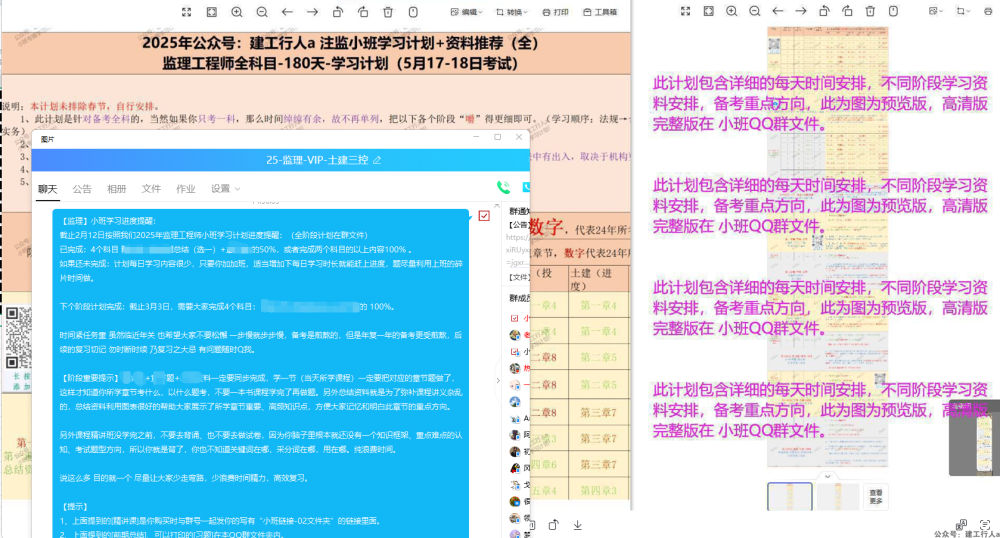Screen dimensions: 1000x538
Task: Go to next image in right viewer
Action: 801,11
